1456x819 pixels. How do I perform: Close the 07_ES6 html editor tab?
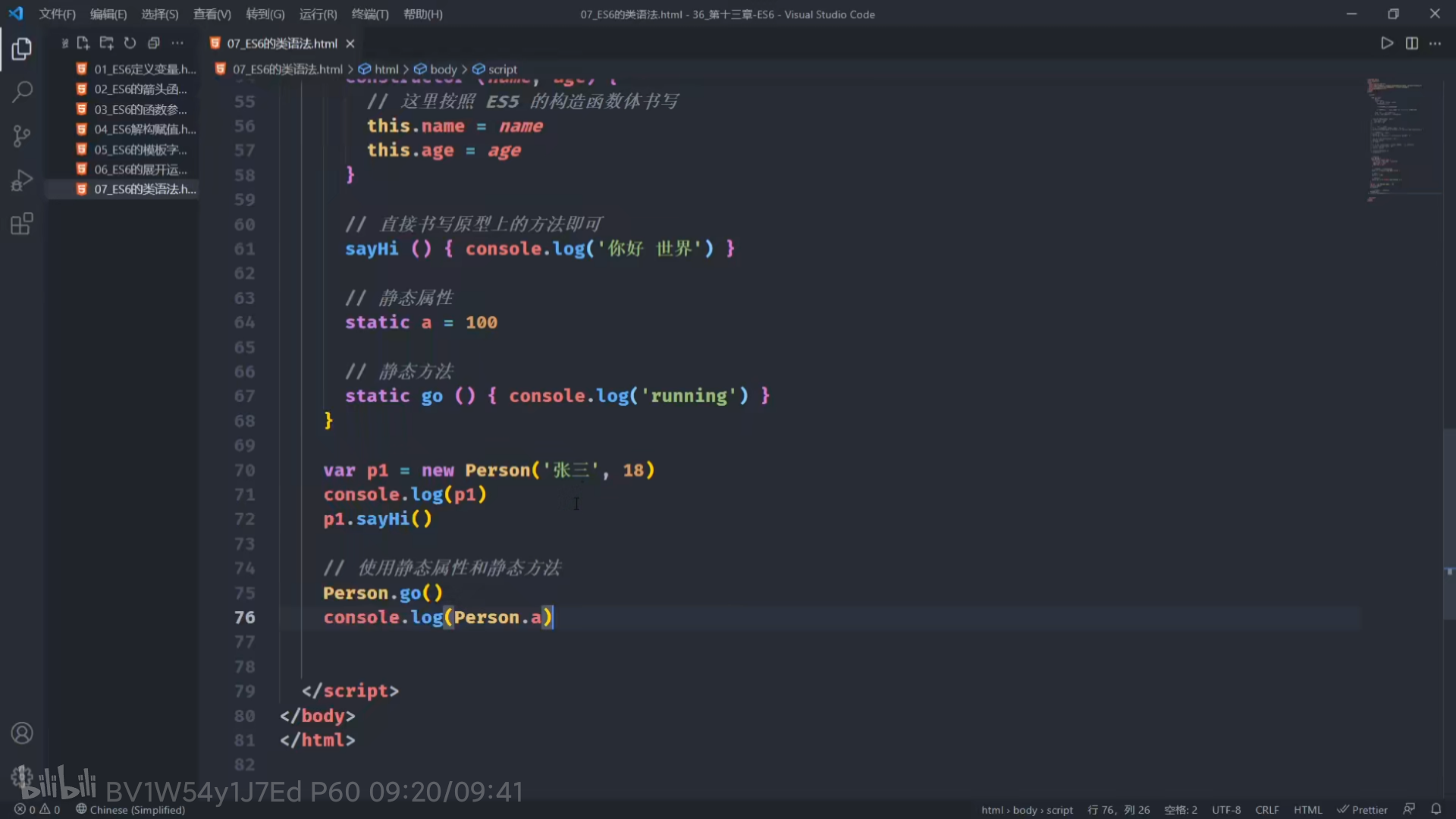[x=350, y=43]
